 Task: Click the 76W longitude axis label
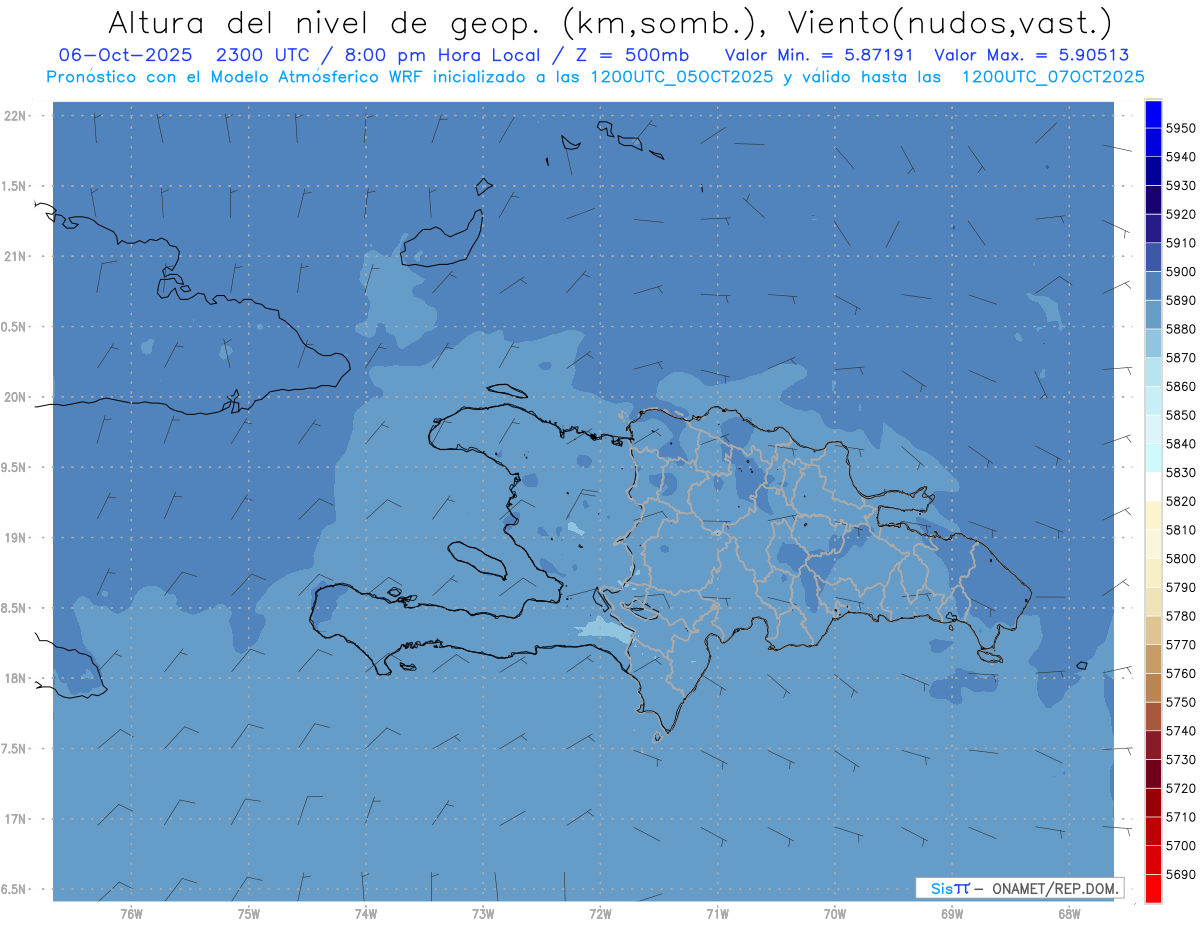[131, 913]
